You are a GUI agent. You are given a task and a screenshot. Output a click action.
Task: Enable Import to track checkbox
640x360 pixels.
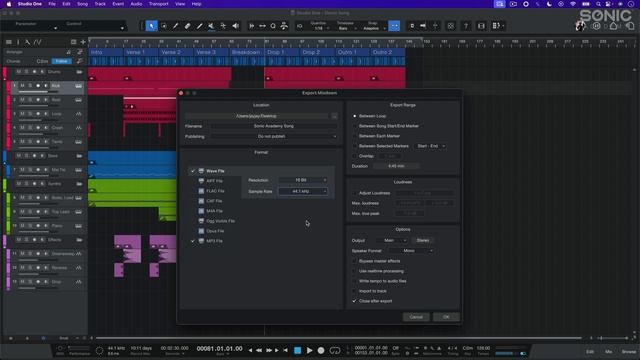354,291
